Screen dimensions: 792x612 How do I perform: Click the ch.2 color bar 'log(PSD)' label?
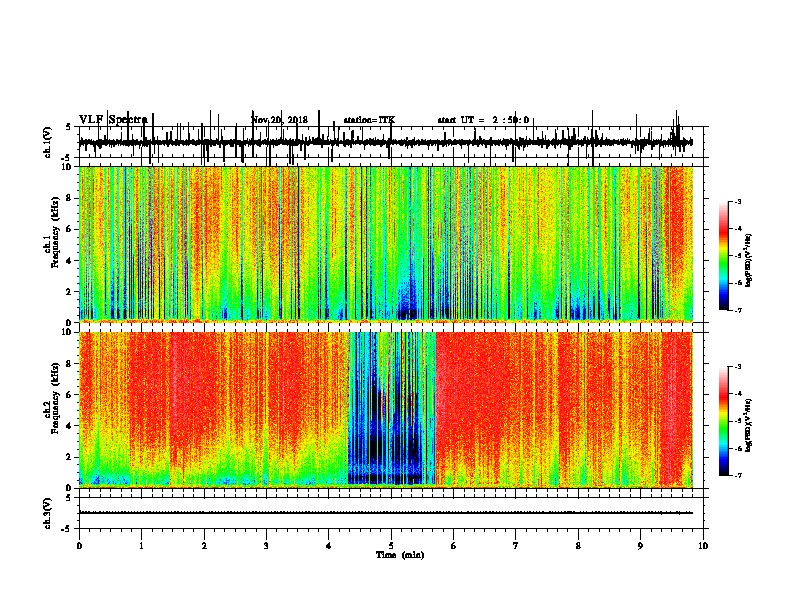749,425
